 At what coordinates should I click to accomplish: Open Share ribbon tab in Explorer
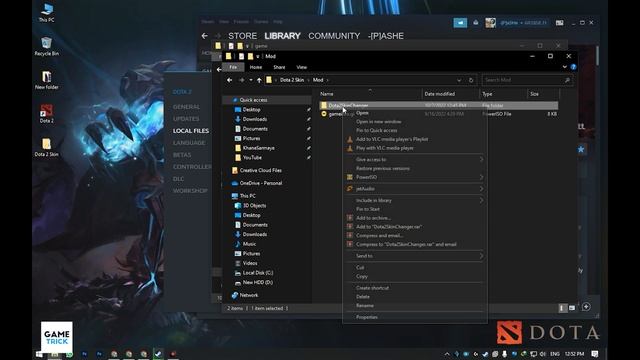[279, 67]
